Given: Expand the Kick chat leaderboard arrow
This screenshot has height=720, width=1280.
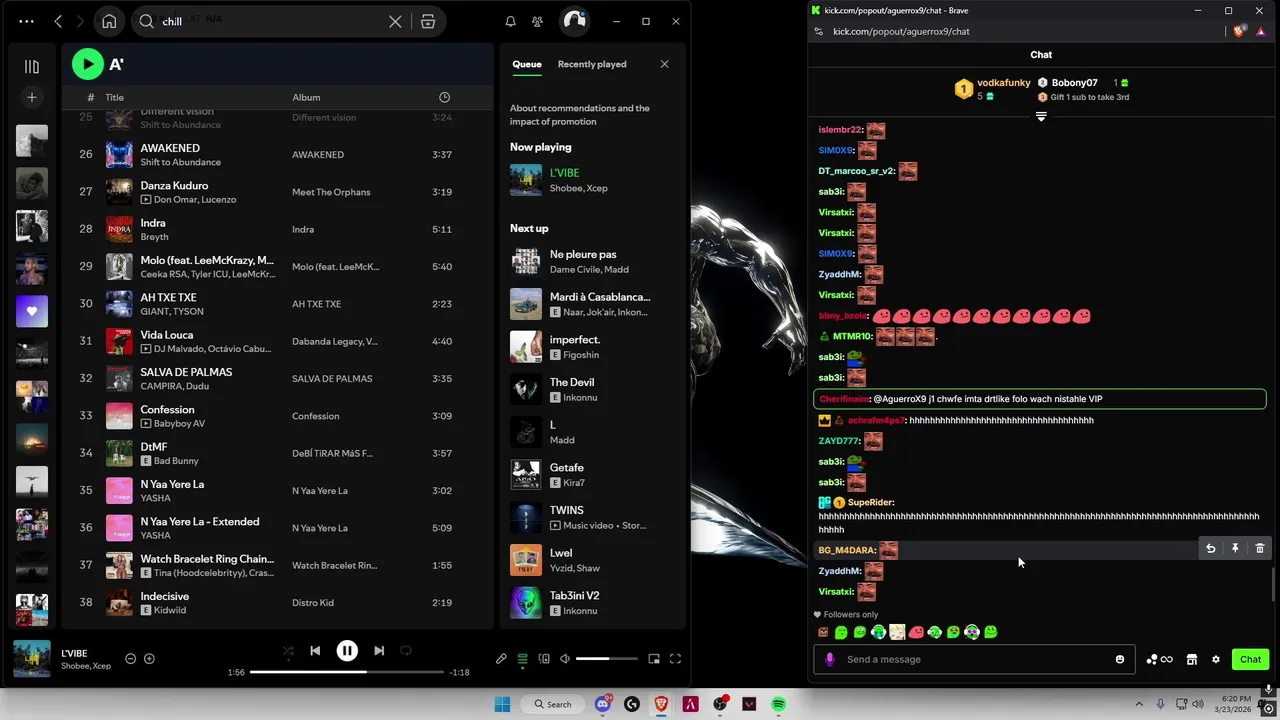Looking at the screenshot, I should [1041, 117].
